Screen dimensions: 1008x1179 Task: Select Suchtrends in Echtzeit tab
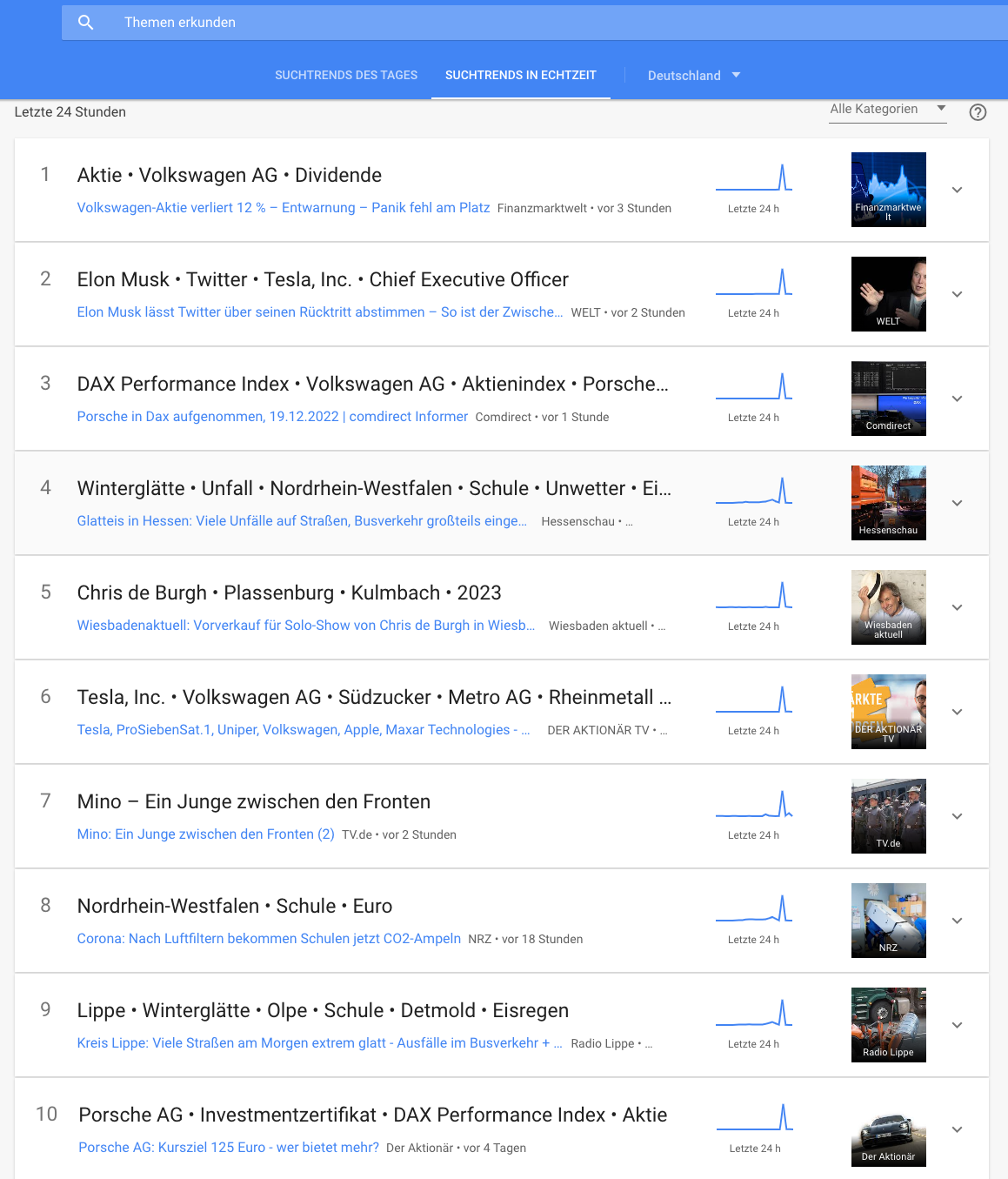(x=521, y=75)
